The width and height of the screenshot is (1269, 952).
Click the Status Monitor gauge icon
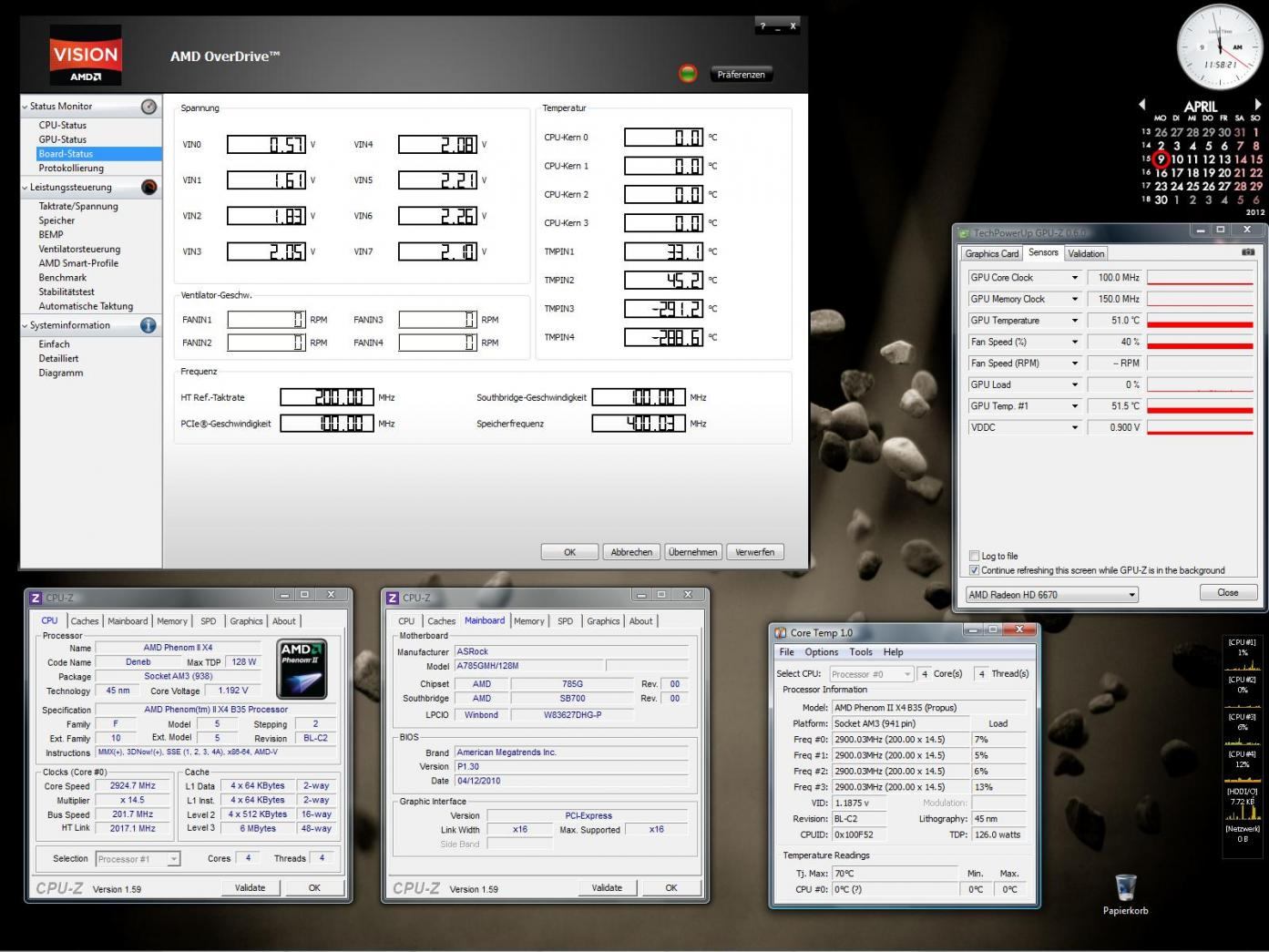click(148, 107)
